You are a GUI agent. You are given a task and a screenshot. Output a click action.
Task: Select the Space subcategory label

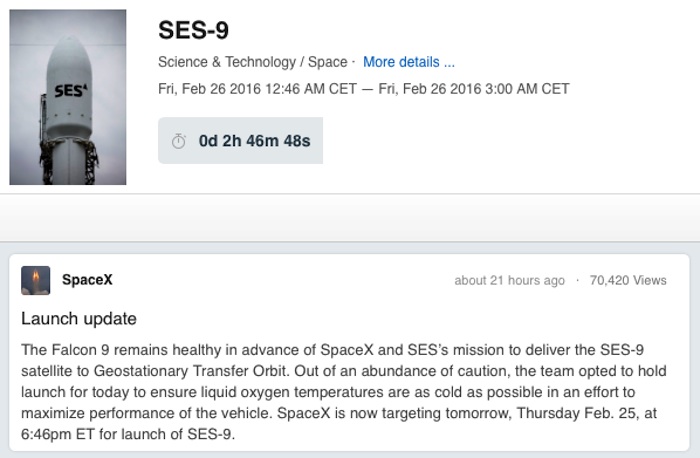click(x=327, y=62)
